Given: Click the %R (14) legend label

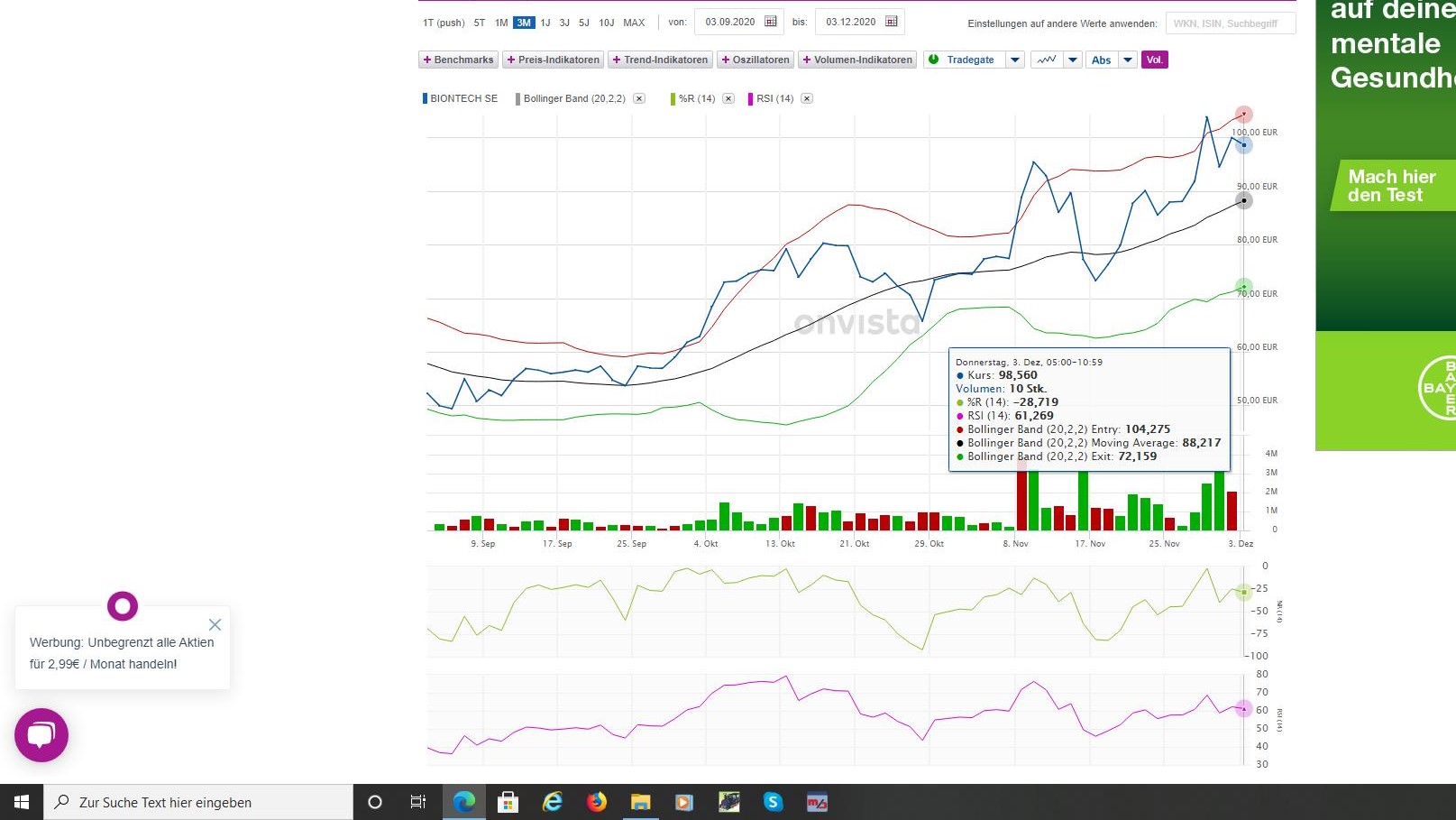Looking at the screenshot, I should (x=696, y=98).
